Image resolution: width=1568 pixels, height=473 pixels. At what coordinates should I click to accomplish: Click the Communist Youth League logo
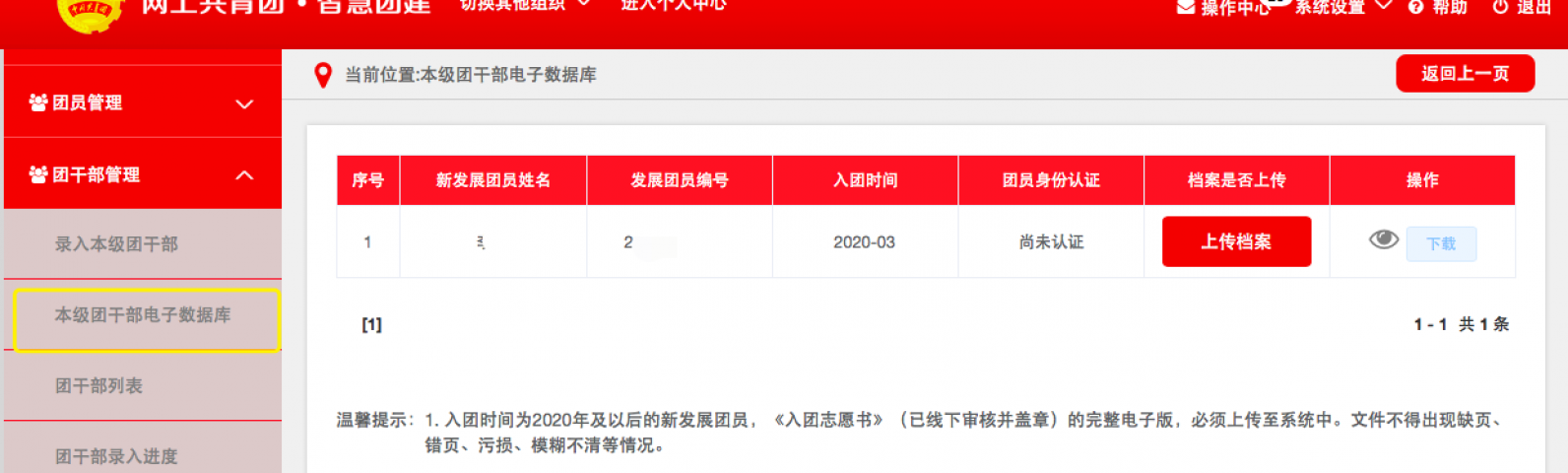click(x=91, y=12)
